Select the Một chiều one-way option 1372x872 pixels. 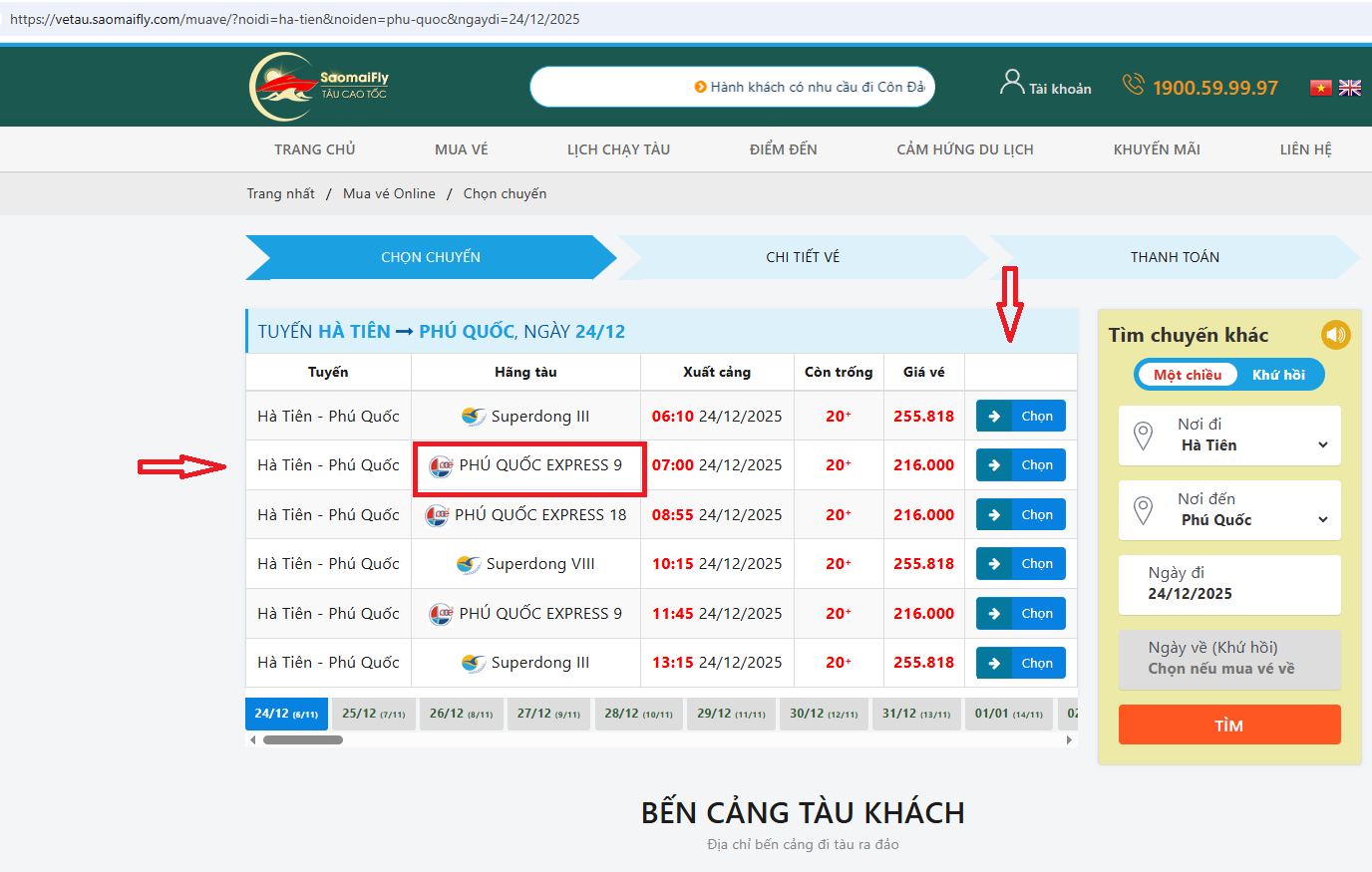(1187, 375)
